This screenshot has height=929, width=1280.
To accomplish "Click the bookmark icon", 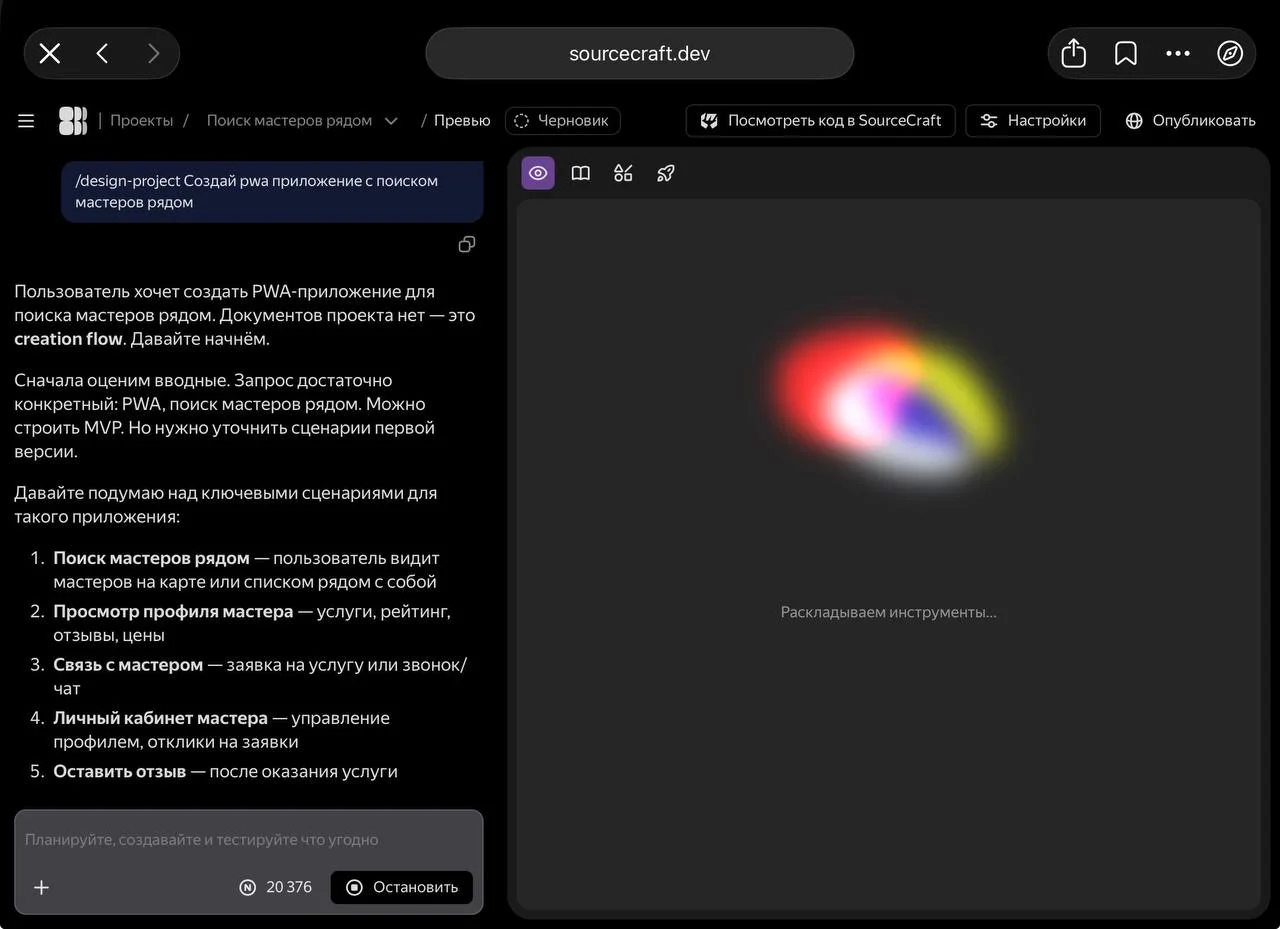I will pyautogui.click(x=1126, y=54).
